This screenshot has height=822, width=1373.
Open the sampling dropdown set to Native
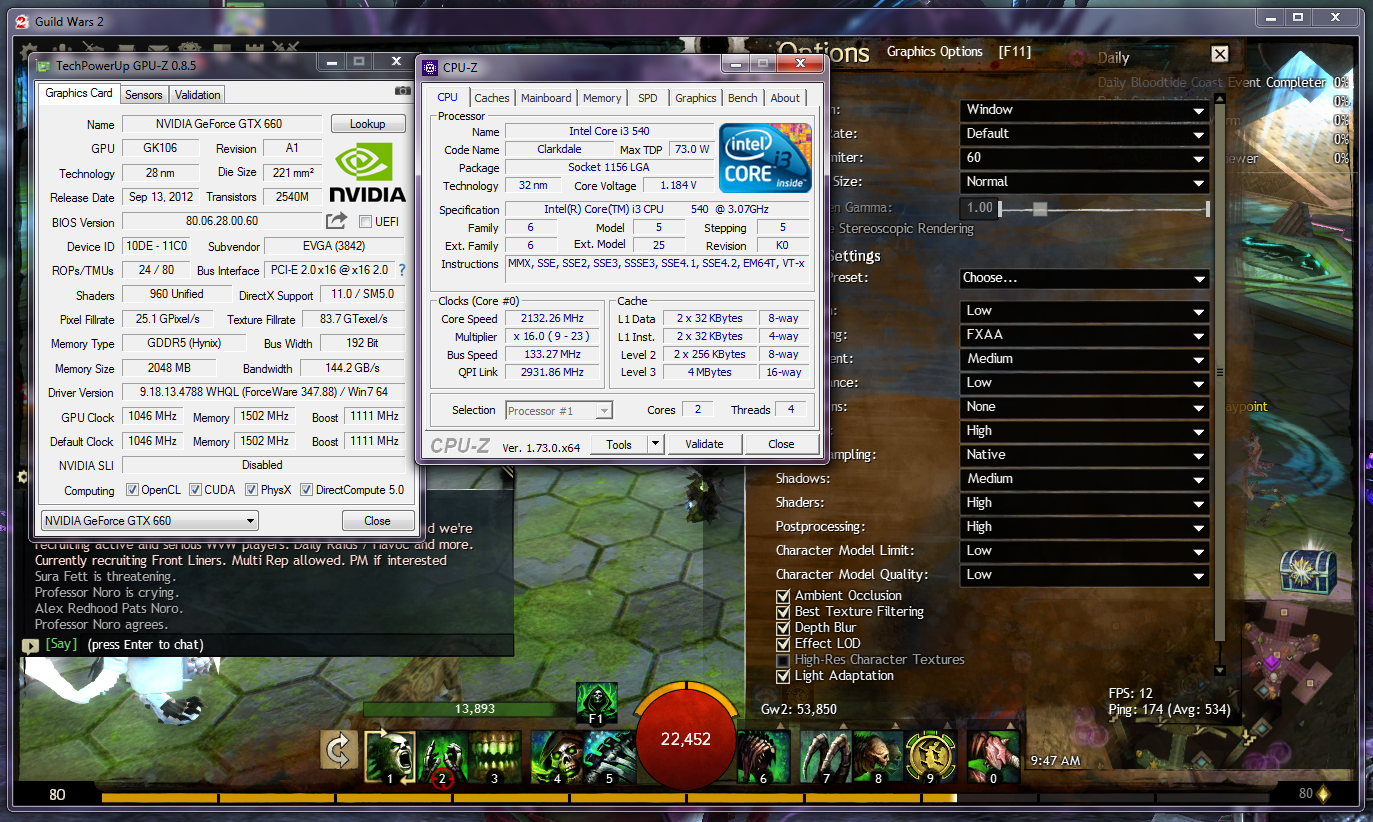click(1084, 455)
